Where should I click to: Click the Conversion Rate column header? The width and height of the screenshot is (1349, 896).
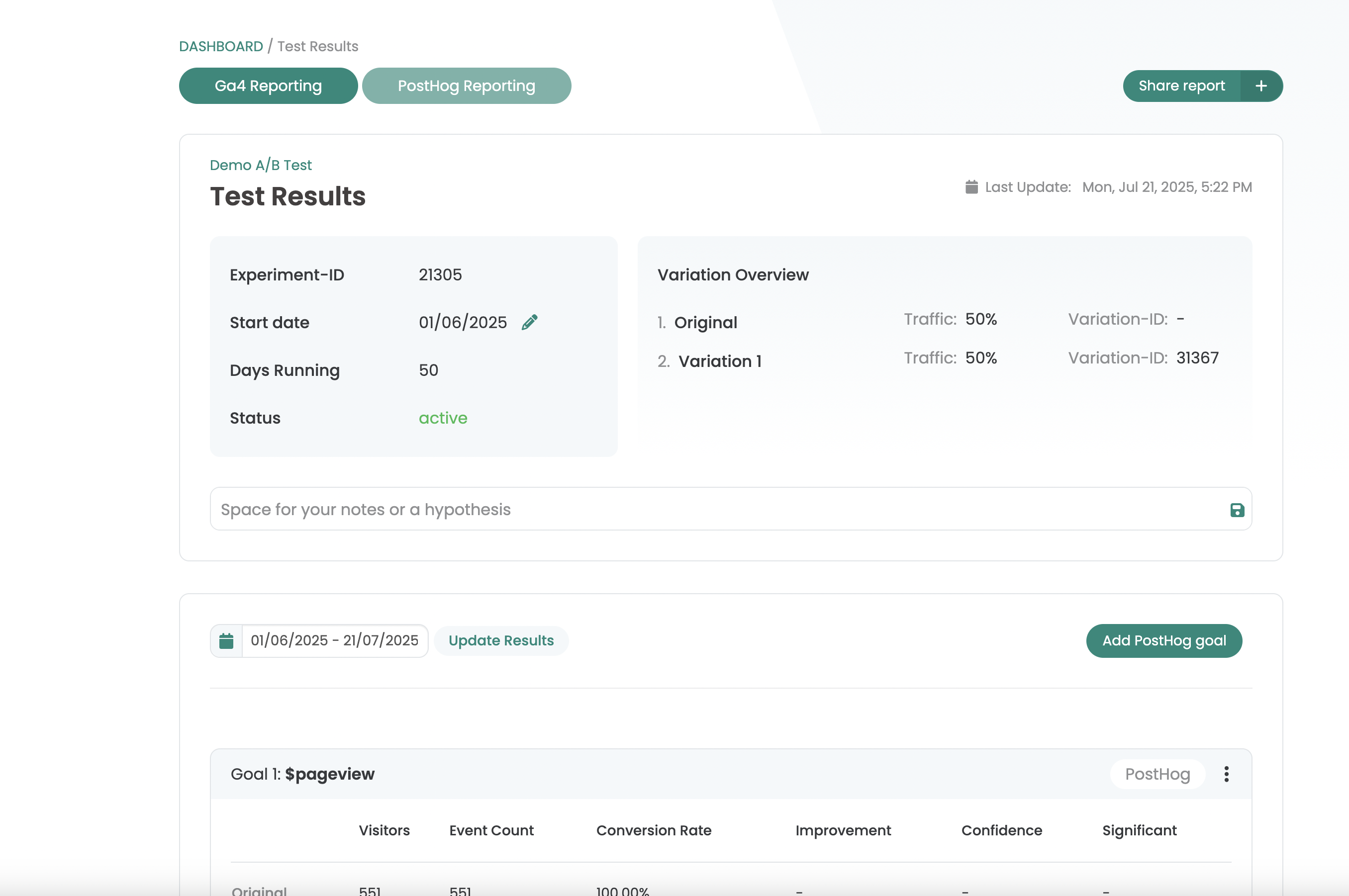point(653,830)
